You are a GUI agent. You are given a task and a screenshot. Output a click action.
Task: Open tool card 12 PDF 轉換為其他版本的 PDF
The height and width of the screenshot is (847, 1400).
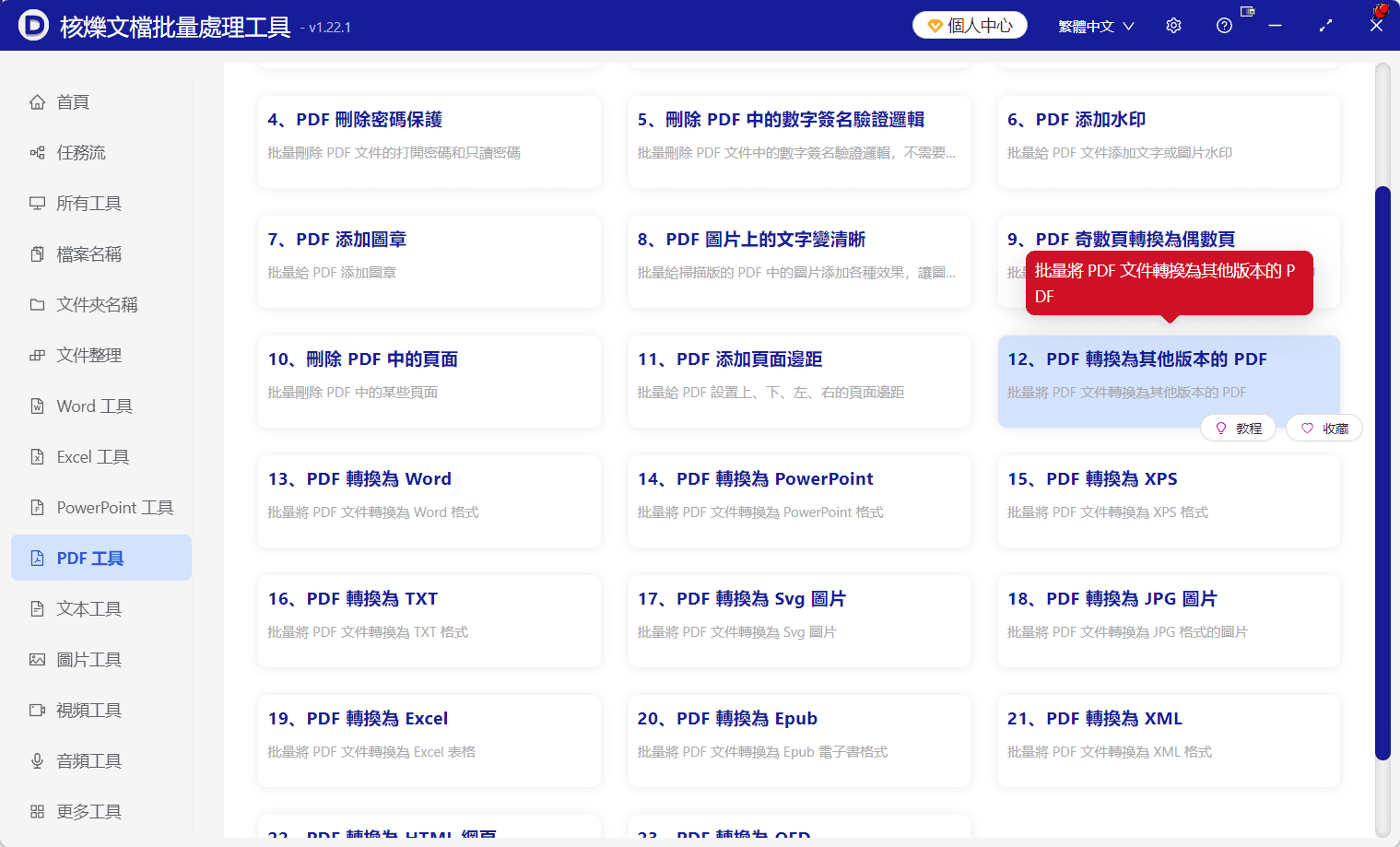1169,382
